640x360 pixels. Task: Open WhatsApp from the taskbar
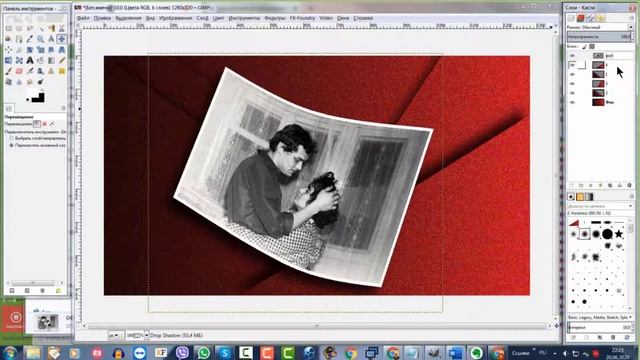[203, 353]
